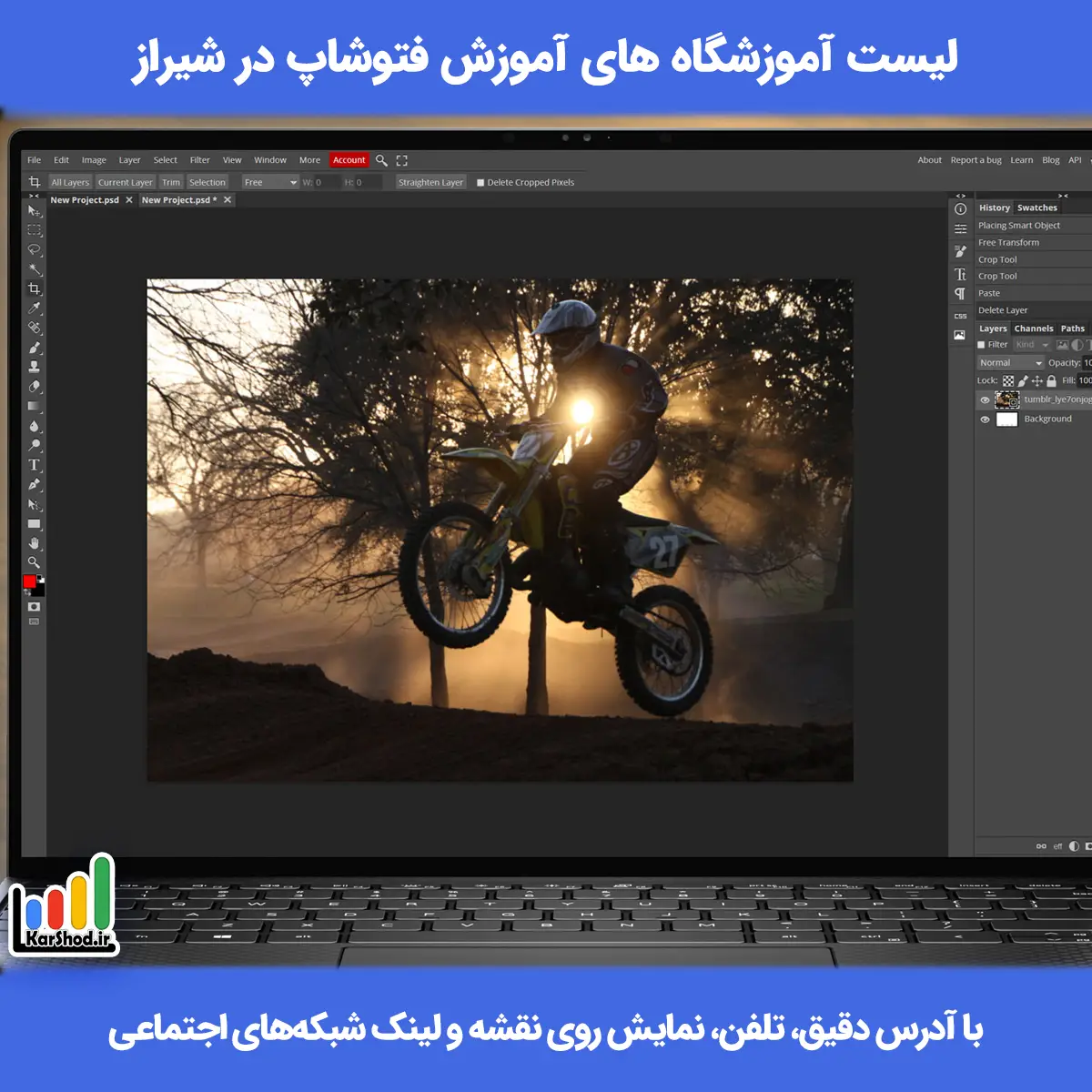
Task: Open the CSS side panel
Action: tap(960, 316)
